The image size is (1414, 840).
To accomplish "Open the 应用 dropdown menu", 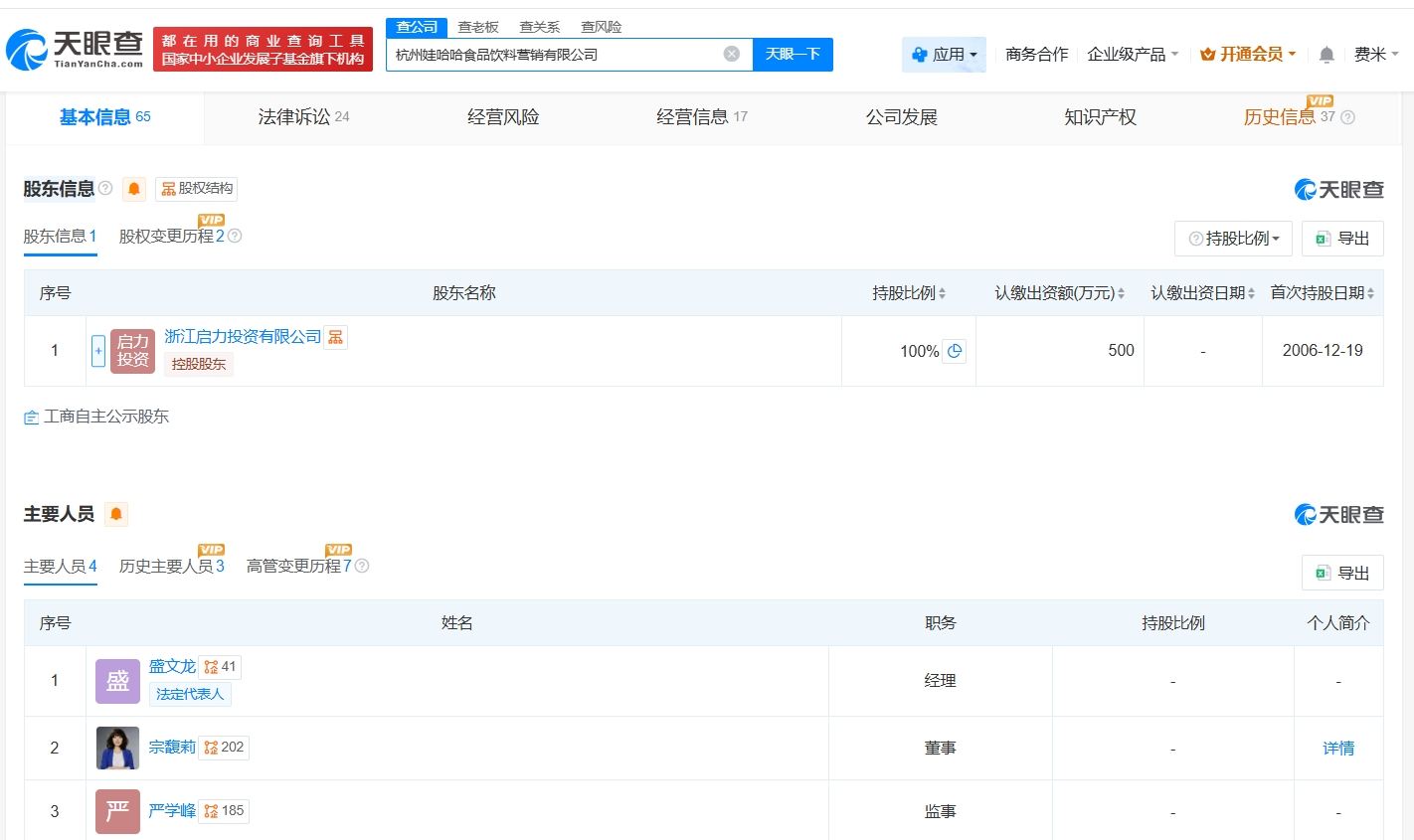I will coord(944,55).
